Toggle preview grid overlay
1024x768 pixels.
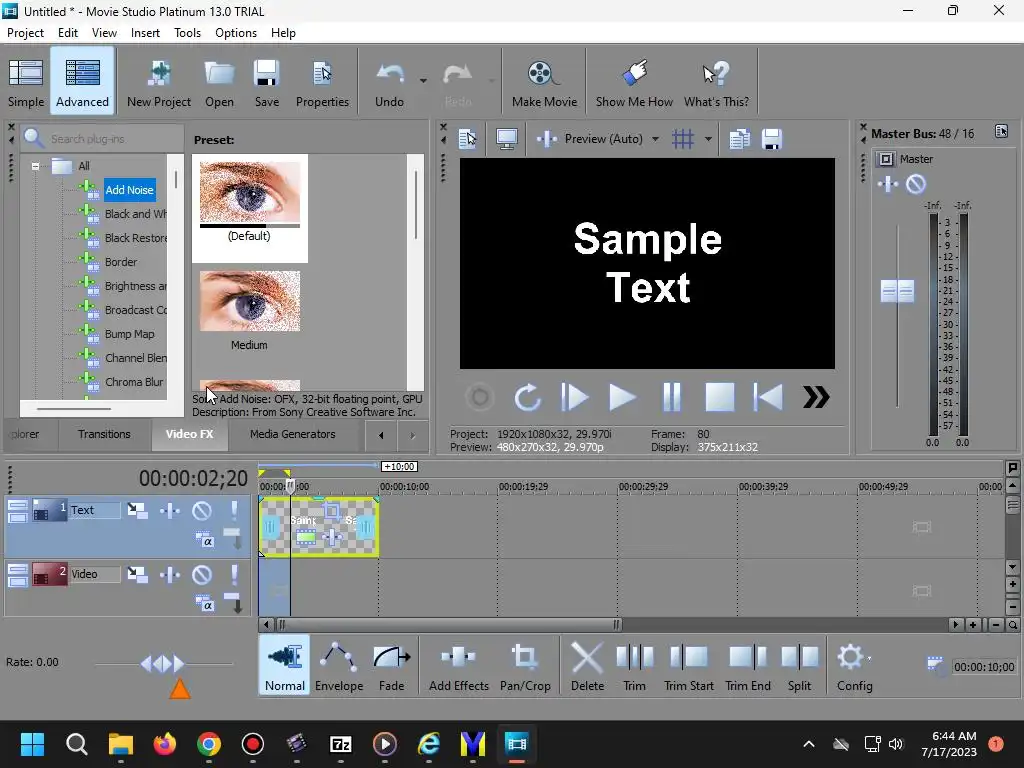683,139
